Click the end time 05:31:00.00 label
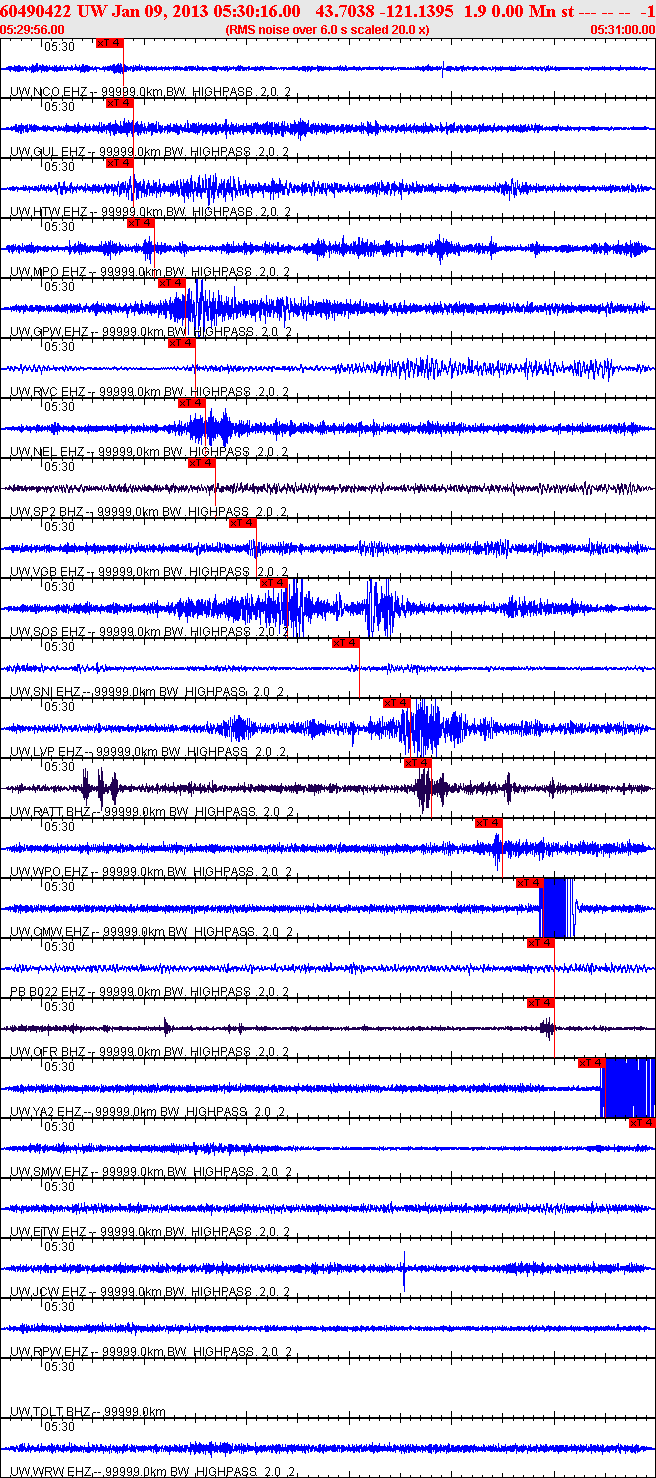This screenshot has width=656, height=1478. [623, 30]
